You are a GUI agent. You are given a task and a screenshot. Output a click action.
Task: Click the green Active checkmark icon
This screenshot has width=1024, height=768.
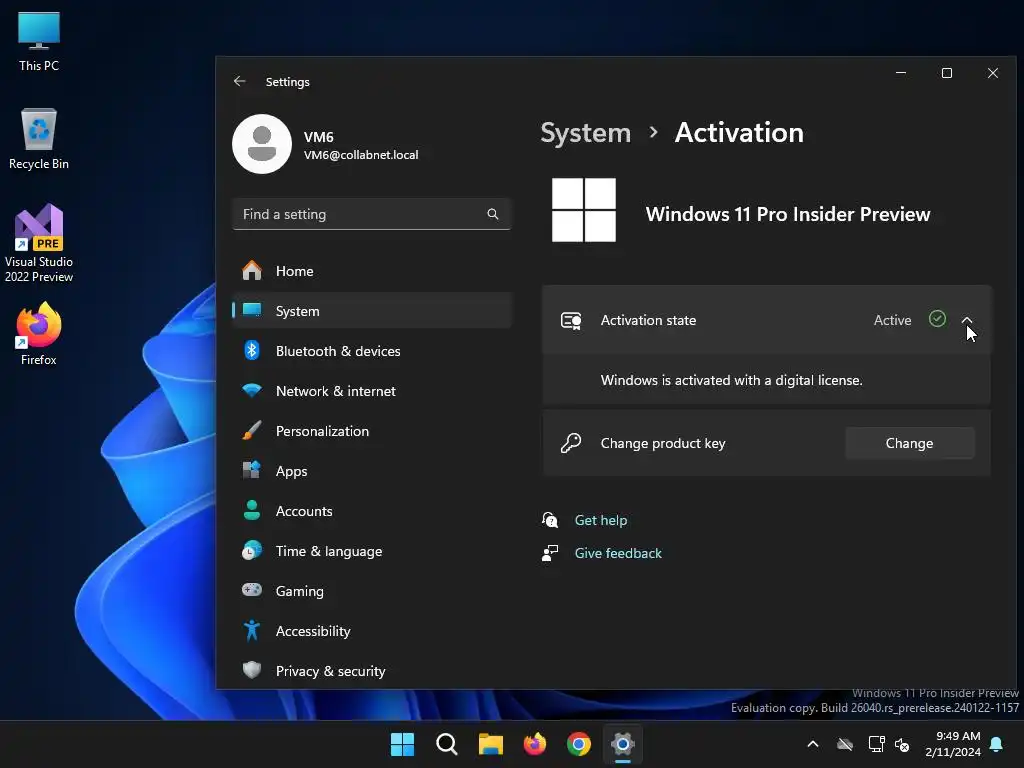(x=937, y=319)
